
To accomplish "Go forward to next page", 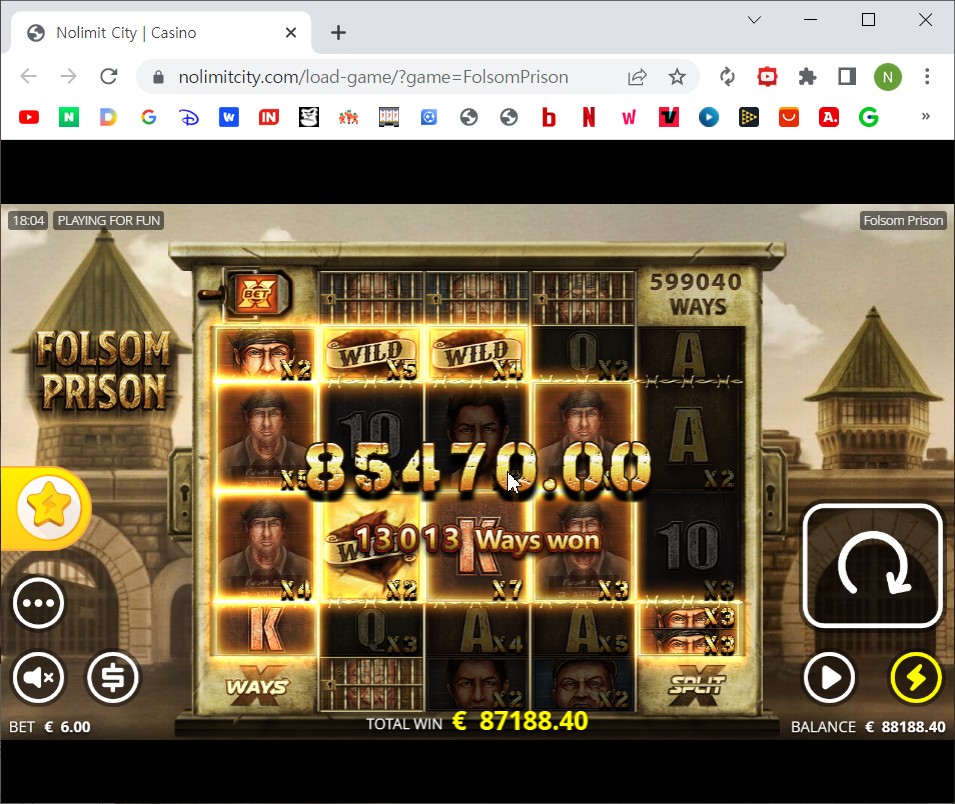I will click(69, 76).
